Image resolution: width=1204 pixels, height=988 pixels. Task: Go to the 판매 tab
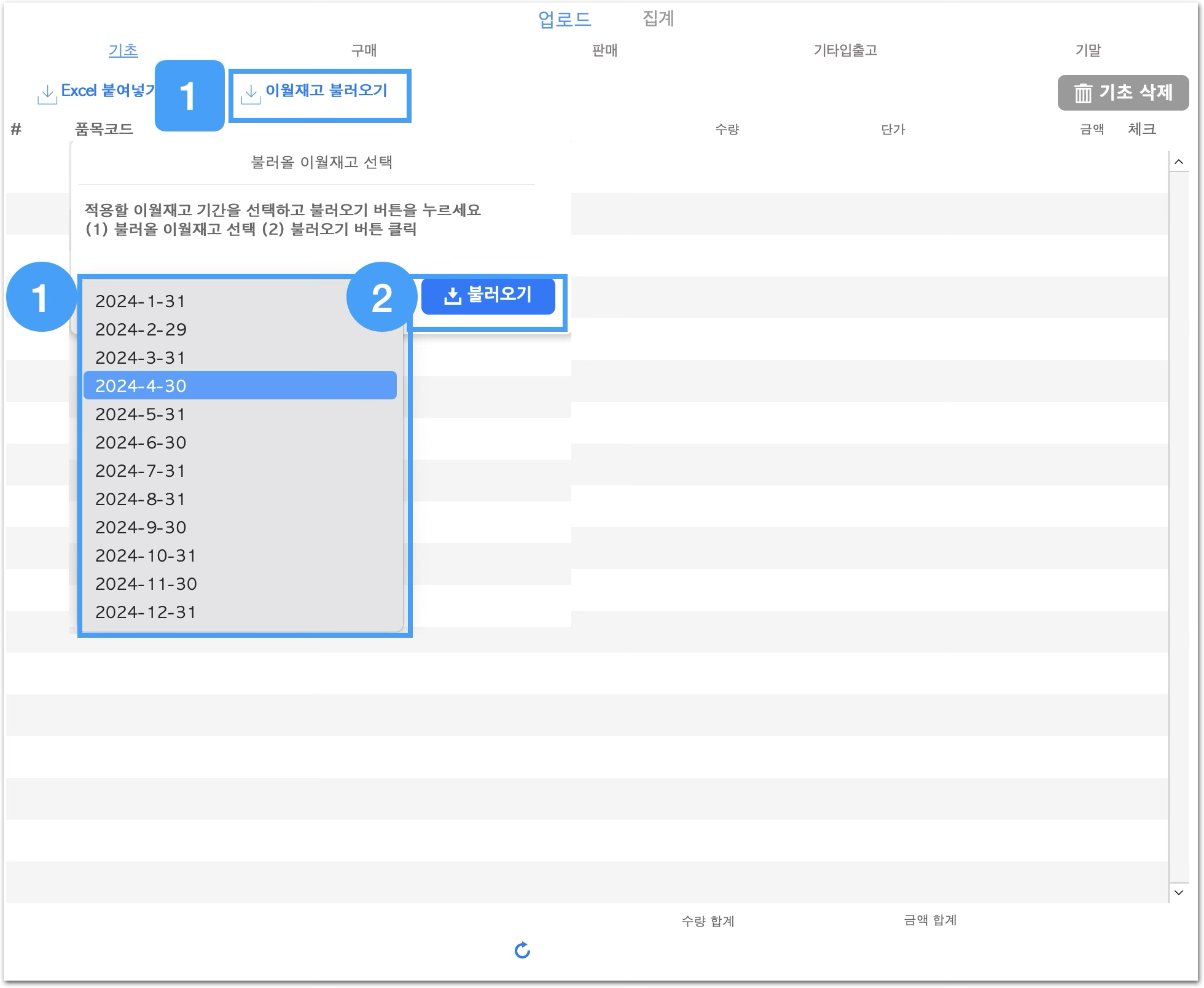coord(604,50)
